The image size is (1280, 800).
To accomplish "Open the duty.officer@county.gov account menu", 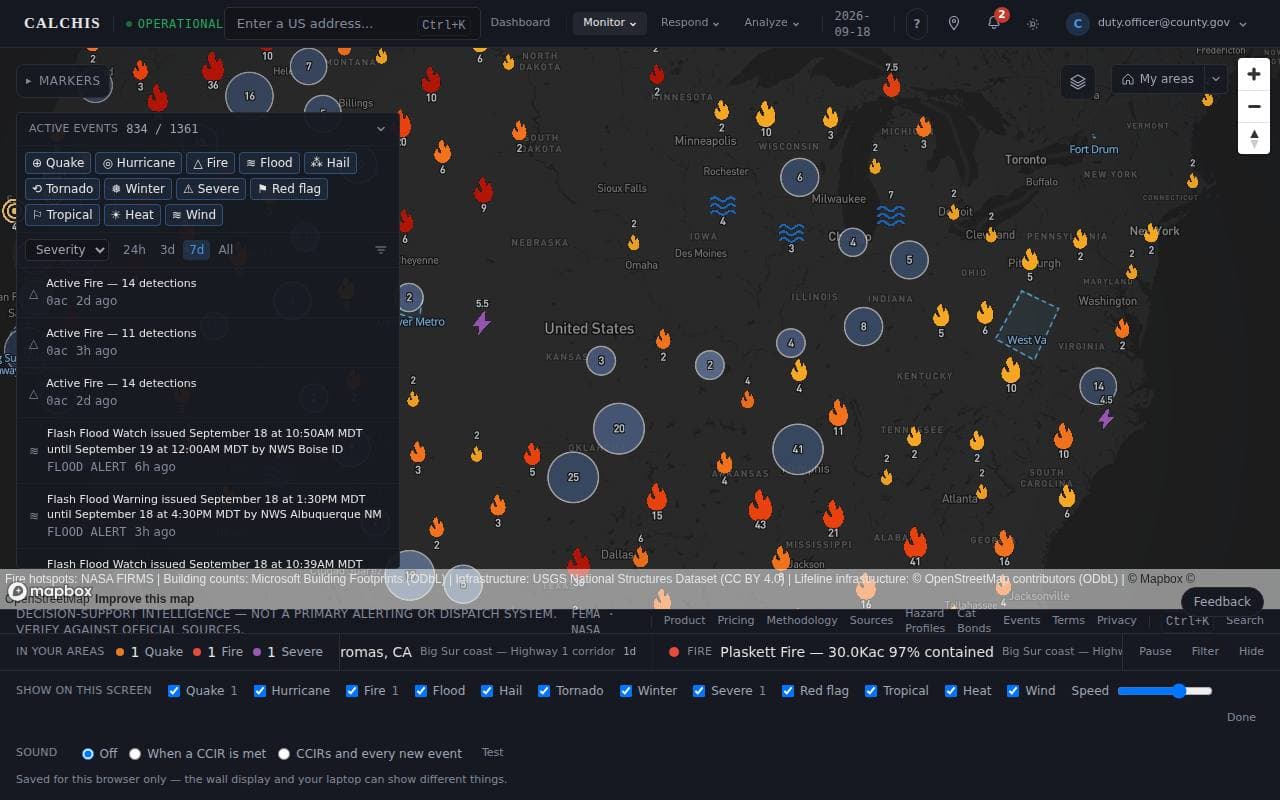I will click(x=1157, y=23).
